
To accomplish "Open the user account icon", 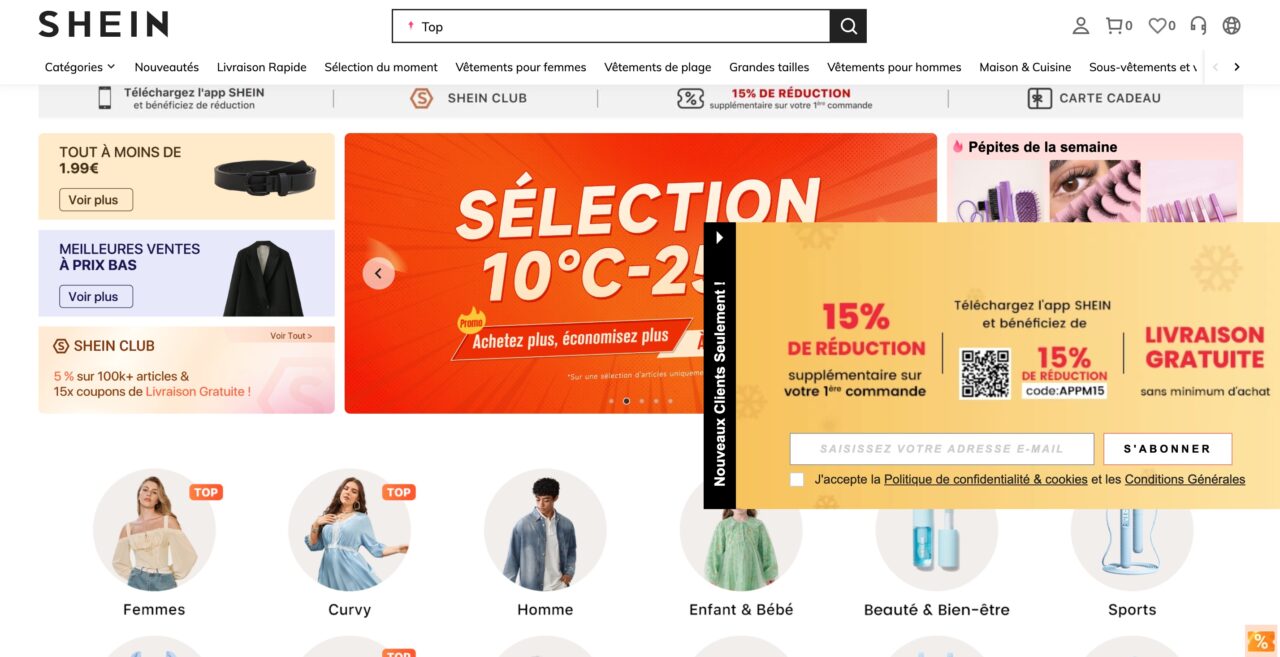I will (x=1080, y=26).
